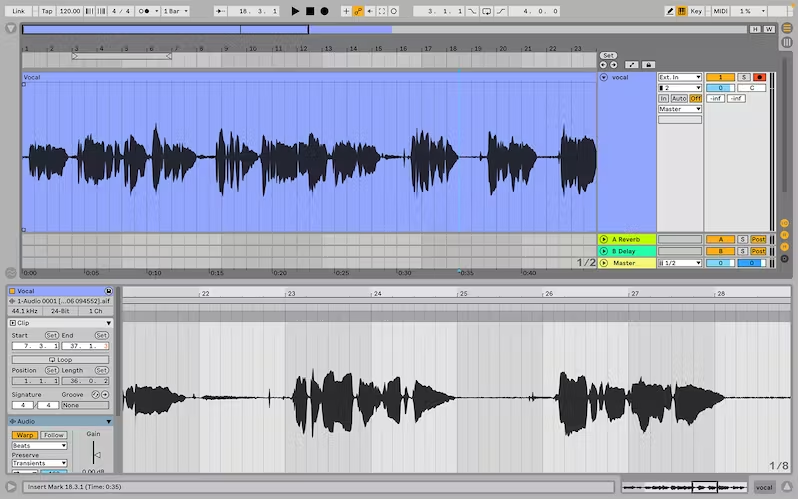
Task: Solo the A Reverb return track
Action: tap(743, 239)
